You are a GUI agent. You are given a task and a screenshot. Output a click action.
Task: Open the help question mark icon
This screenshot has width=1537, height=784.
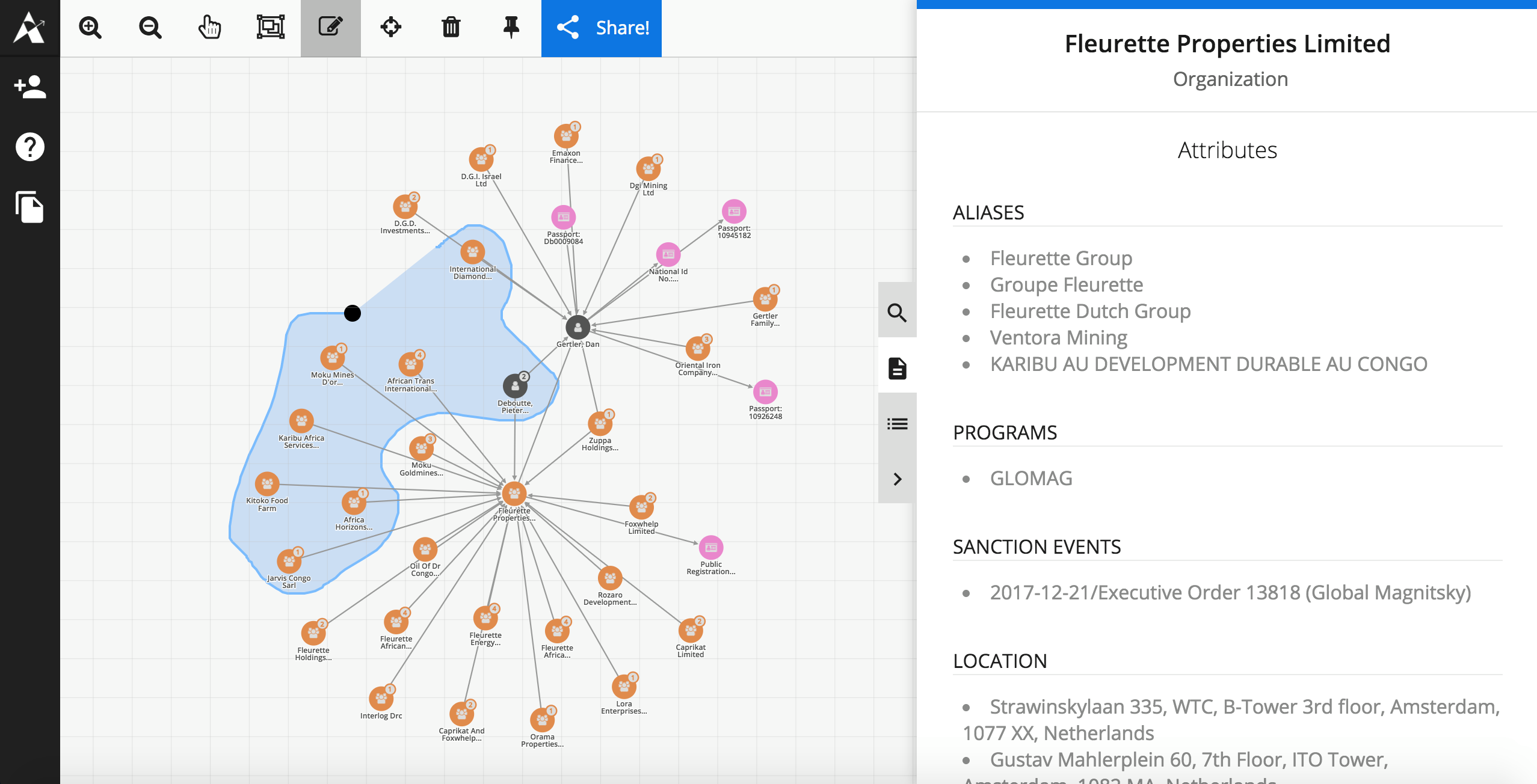(x=29, y=147)
